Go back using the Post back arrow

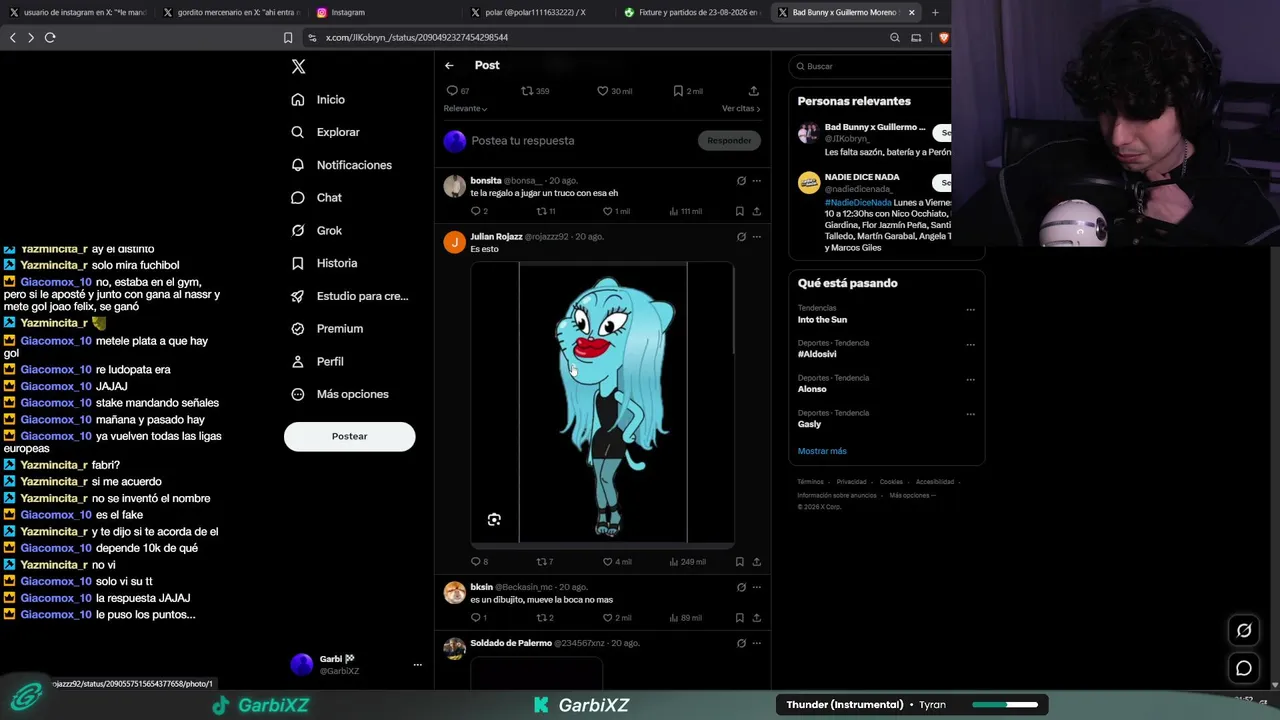click(x=449, y=65)
